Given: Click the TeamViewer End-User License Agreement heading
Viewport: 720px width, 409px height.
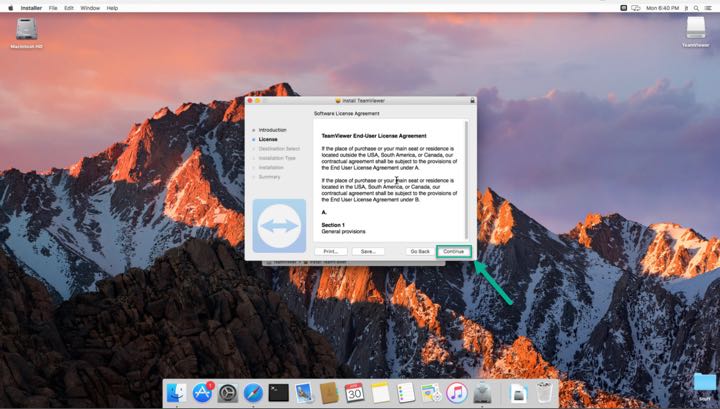Looking at the screenshot, I should (374, 136).
